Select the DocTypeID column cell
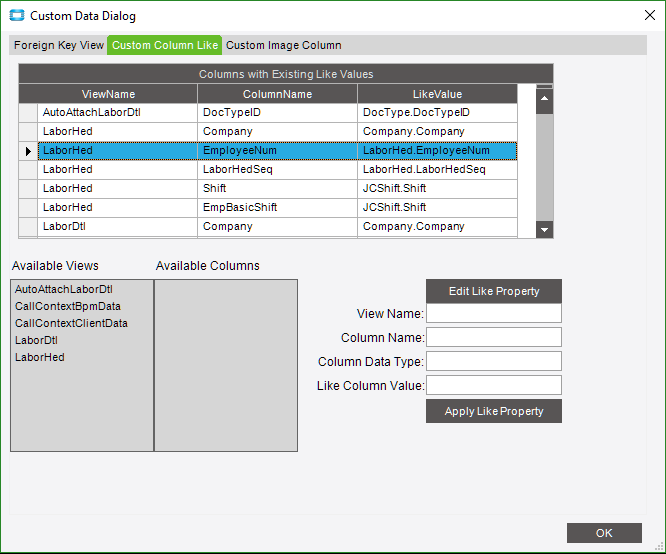 coord(277,113)
